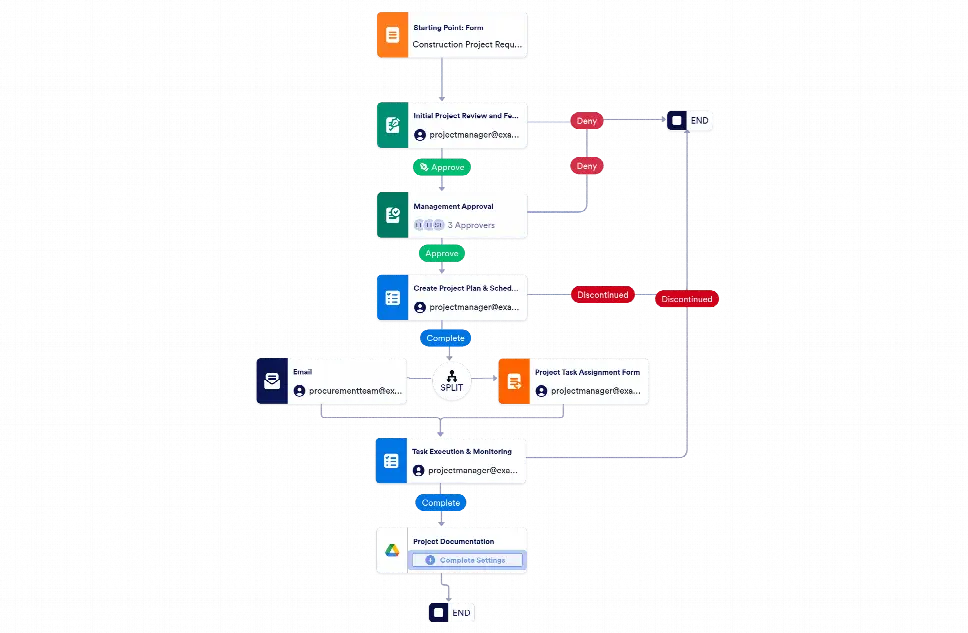The image size is (968, 633).
Task: Click the Complete label above SPLIT
Action: (x=446, y=338)
